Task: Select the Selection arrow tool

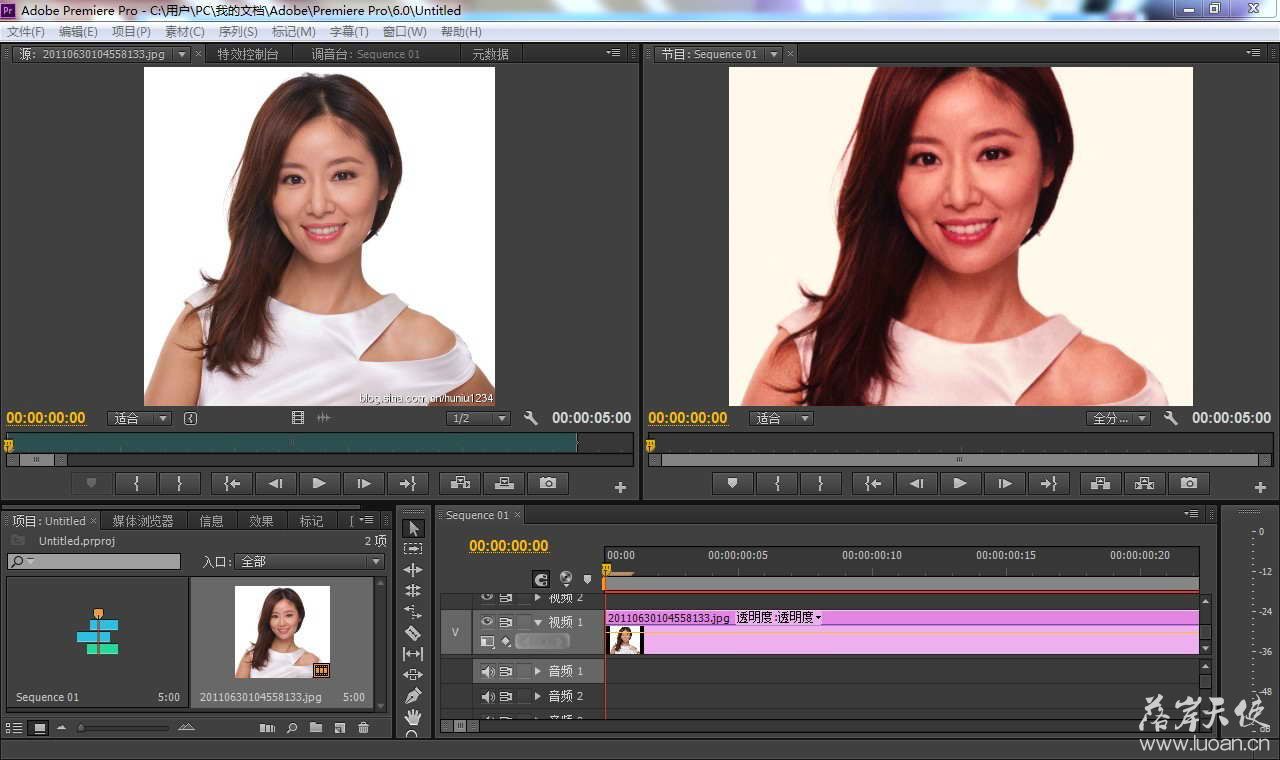Action: pyautogui.click(x=413, y=528)
